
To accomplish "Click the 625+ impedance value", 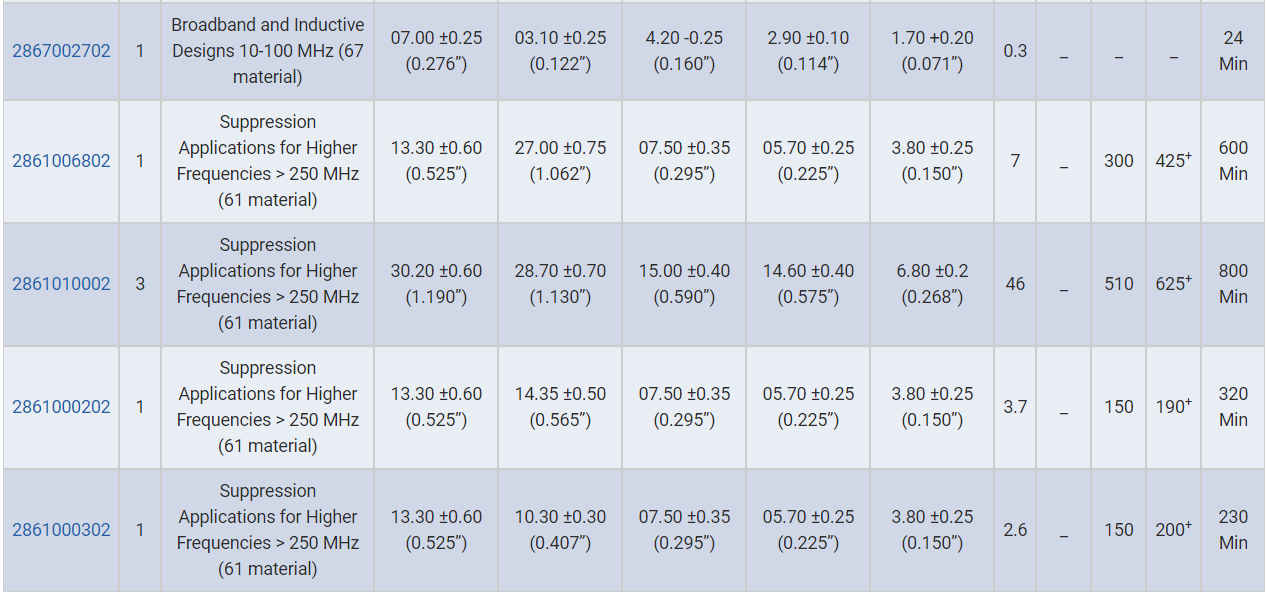I will click(x=1173, y=284).
